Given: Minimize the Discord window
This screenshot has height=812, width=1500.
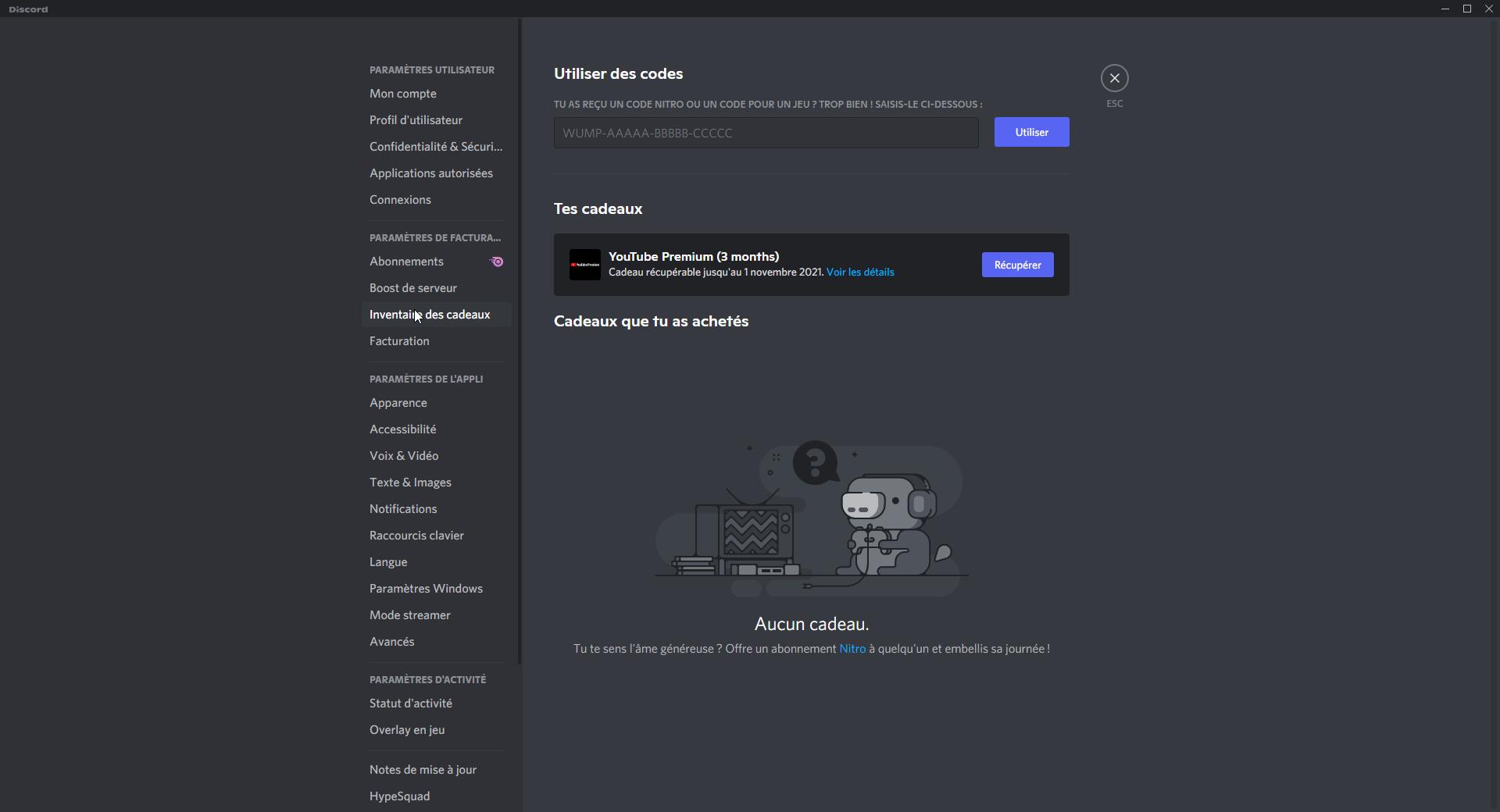Looking at the screenshot, I should (x=1445, y=9).
